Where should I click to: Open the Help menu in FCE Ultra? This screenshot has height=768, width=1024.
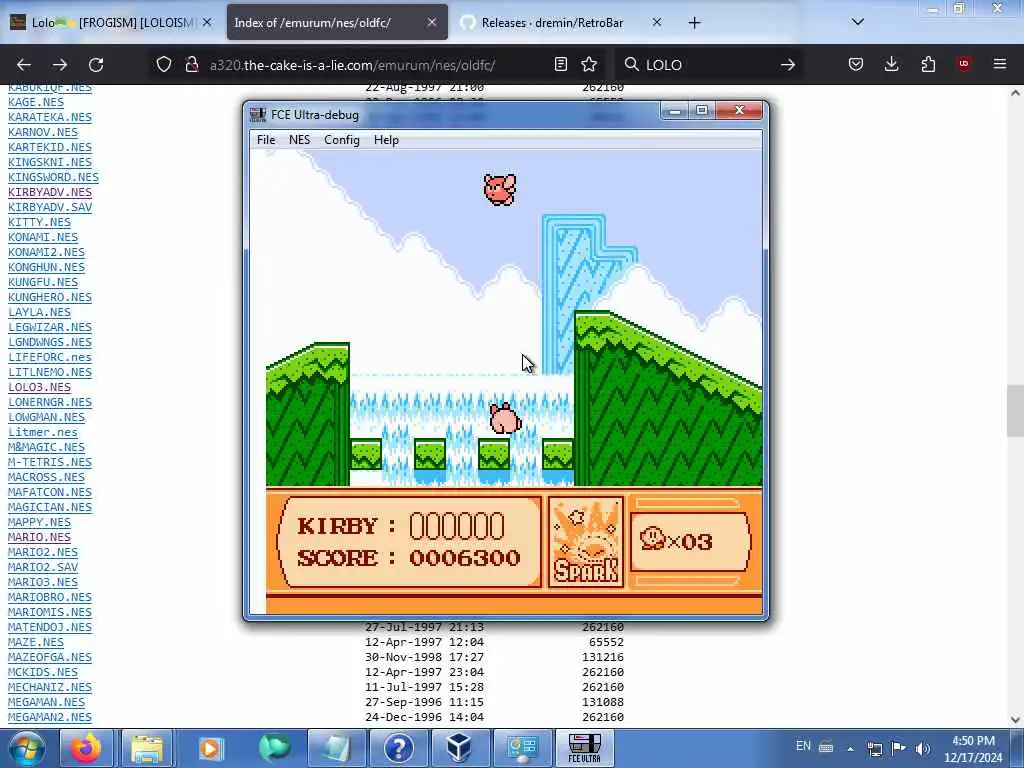coord(386,140)
